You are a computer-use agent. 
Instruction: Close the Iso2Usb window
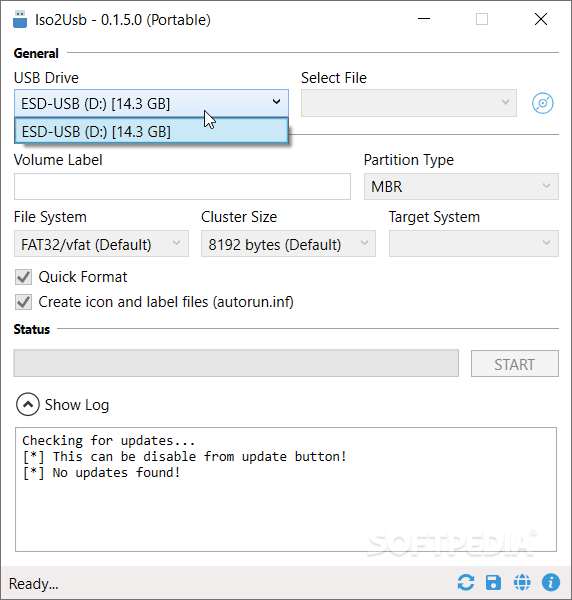(541, 19)
